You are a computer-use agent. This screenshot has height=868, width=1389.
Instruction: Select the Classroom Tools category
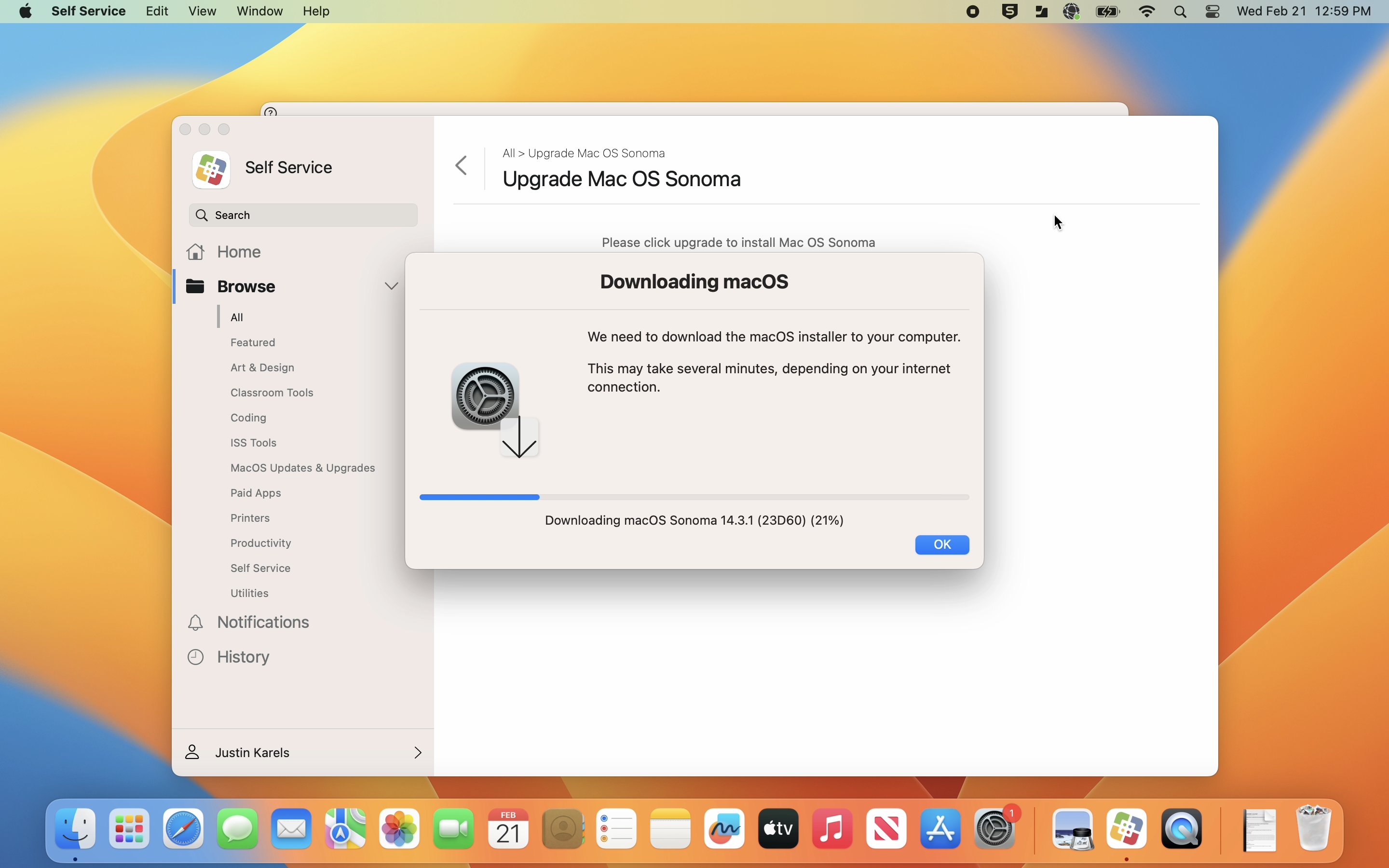tap(272, 393)
